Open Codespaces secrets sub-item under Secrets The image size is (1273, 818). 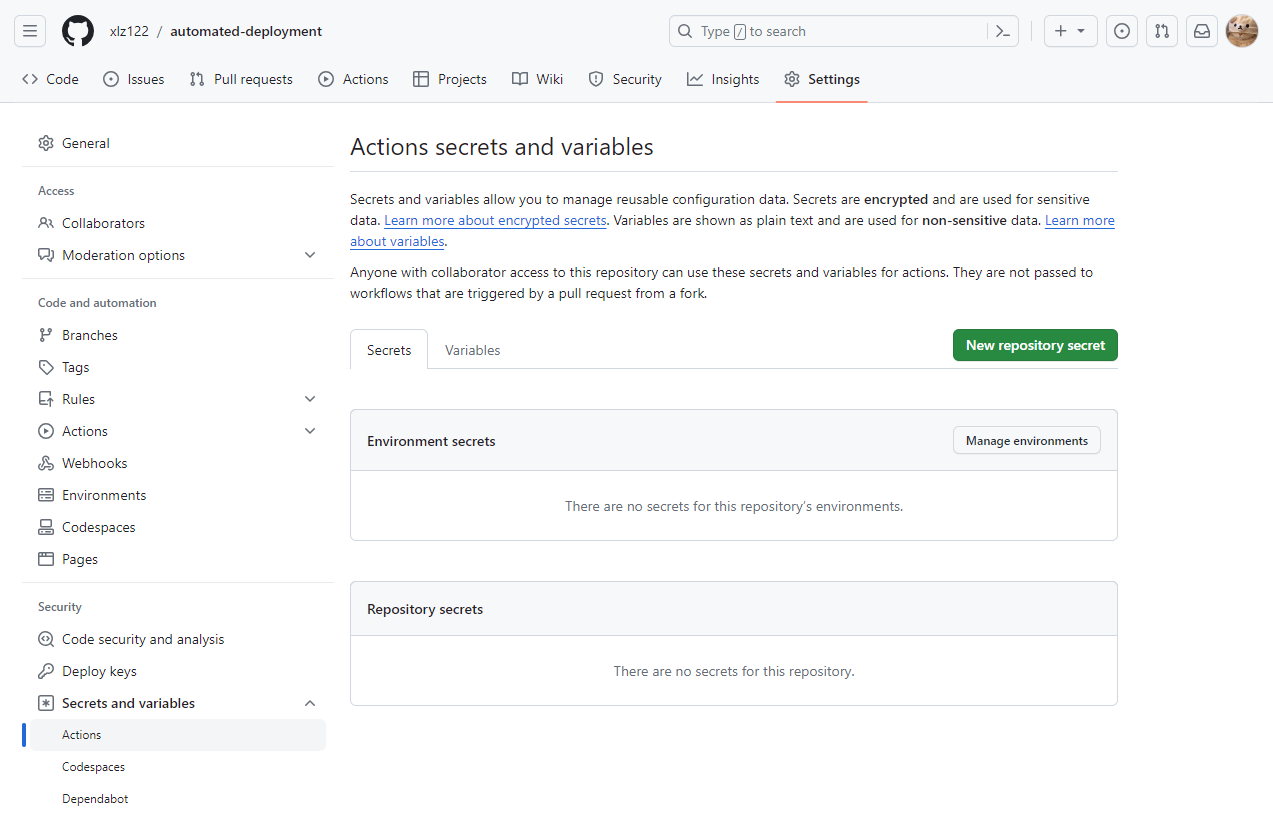tap(178, 767)
